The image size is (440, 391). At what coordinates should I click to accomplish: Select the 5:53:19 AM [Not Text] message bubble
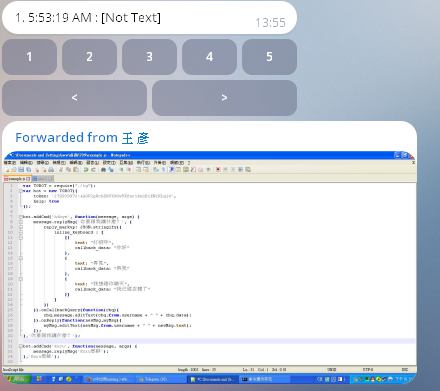pos(149,18)
